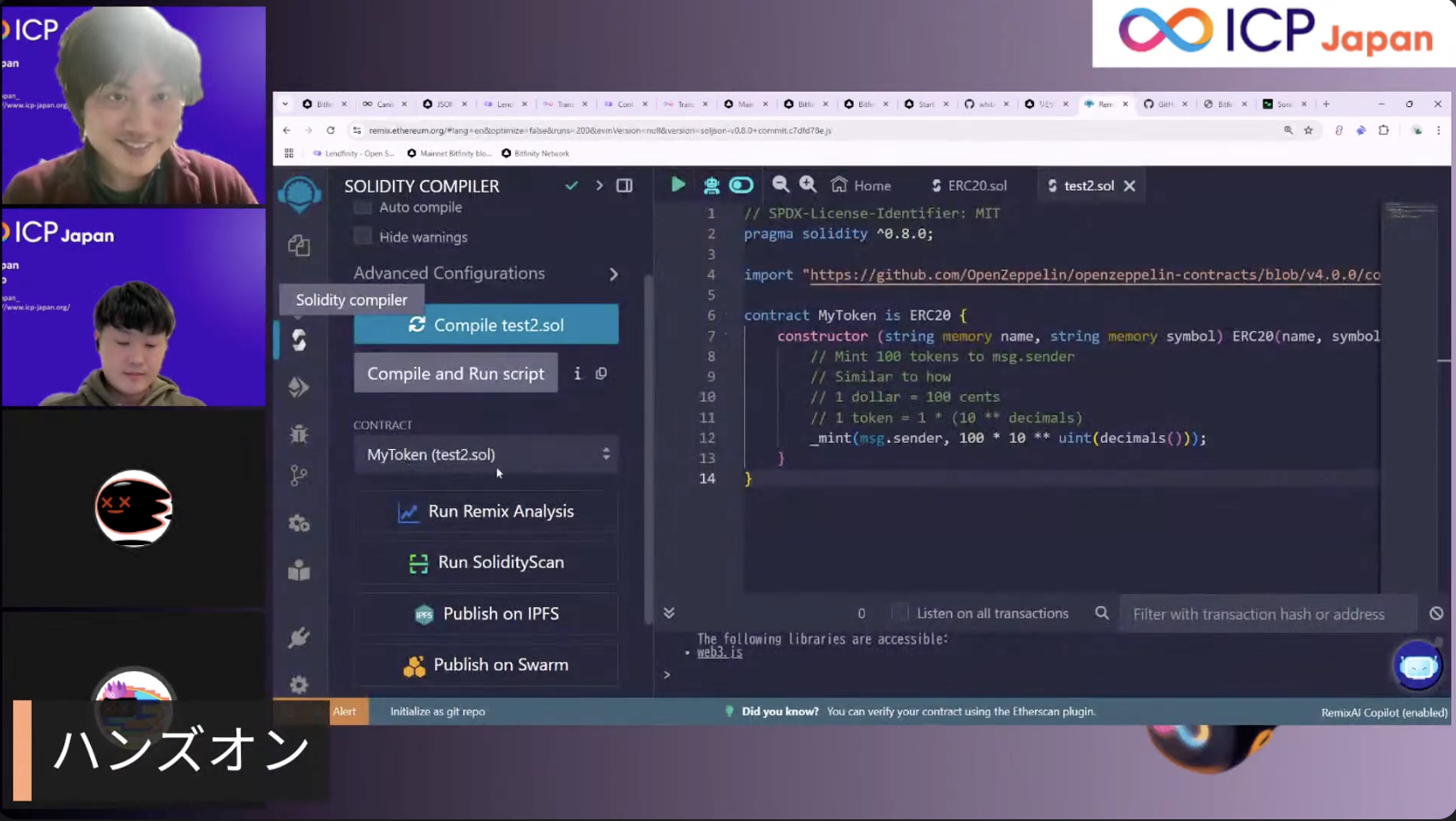Image resolution: width=1456 pixels, height=821 pixels.
Task: Open the Home editor tab
Action: click(862, 186)
